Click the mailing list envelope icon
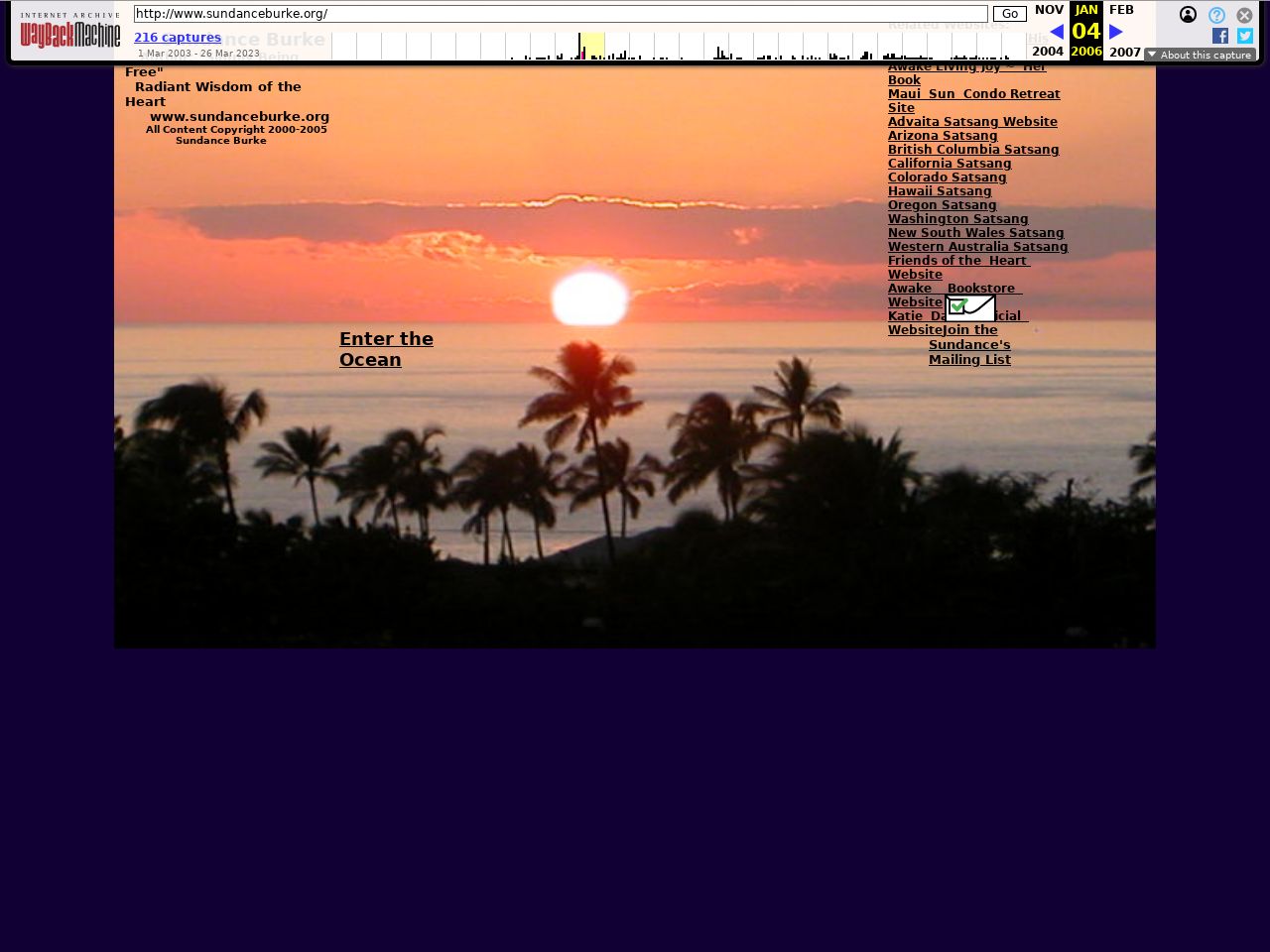 [970, 308]
